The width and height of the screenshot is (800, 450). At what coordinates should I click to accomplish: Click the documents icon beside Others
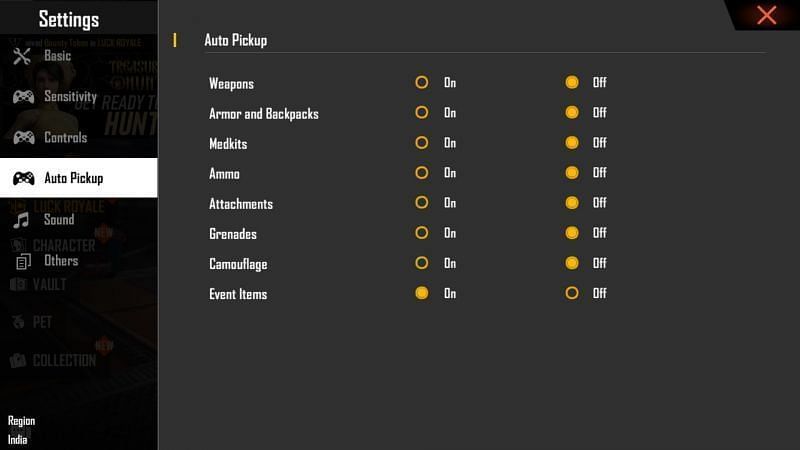tap(22, 261)
